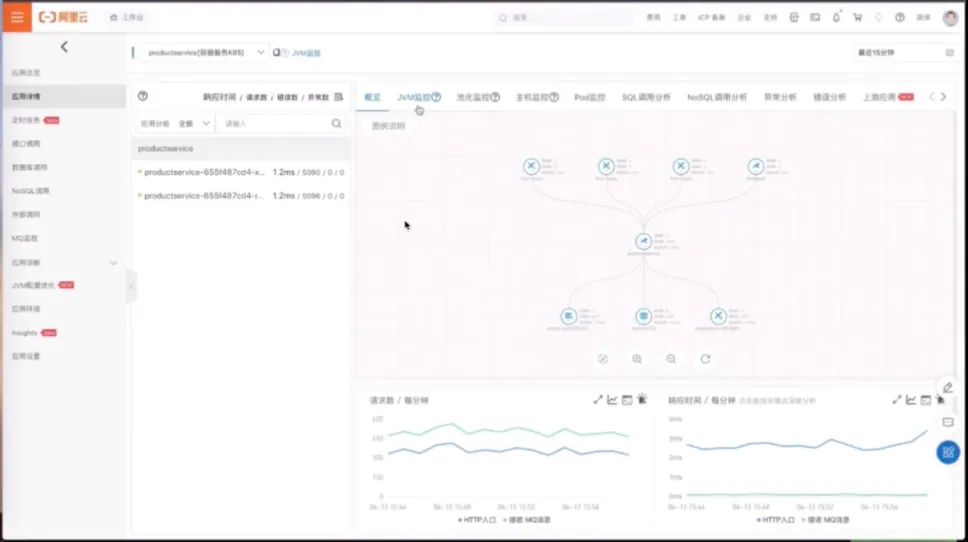968x542 pixels.
Task: Click calendar icon on requests chart
Action: click(x=627, y=400)
